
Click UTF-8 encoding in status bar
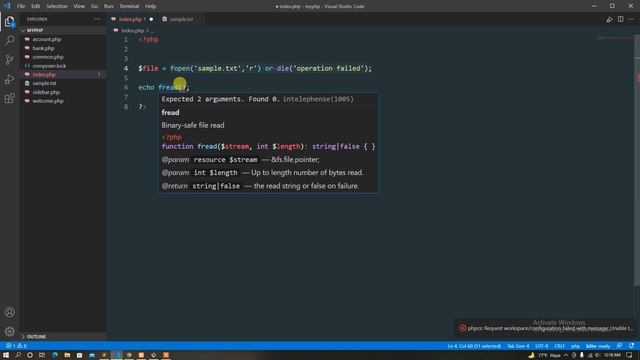coord(542,346)
